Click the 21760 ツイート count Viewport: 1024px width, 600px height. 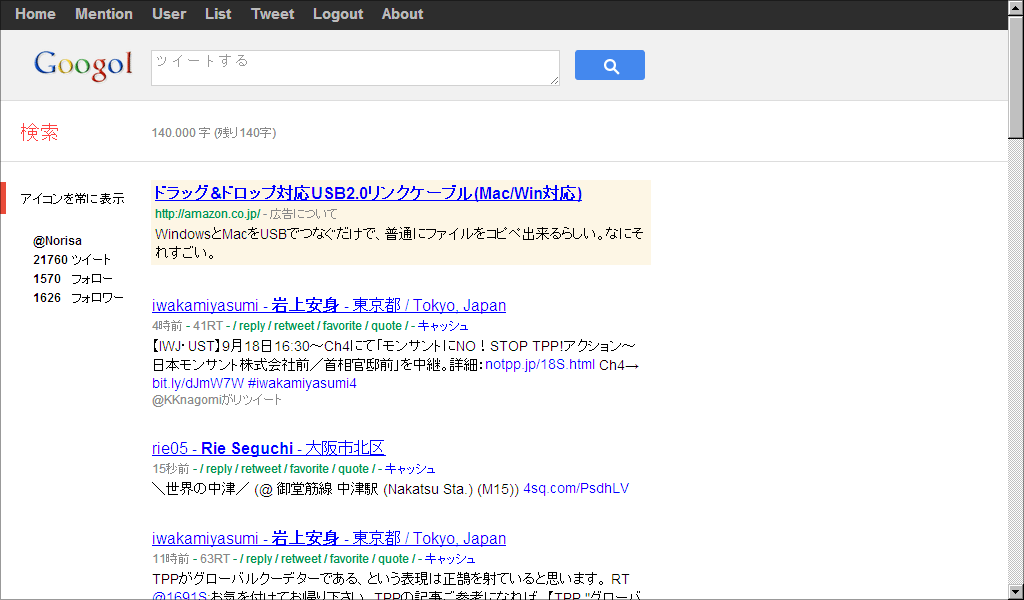click(72, 260)
